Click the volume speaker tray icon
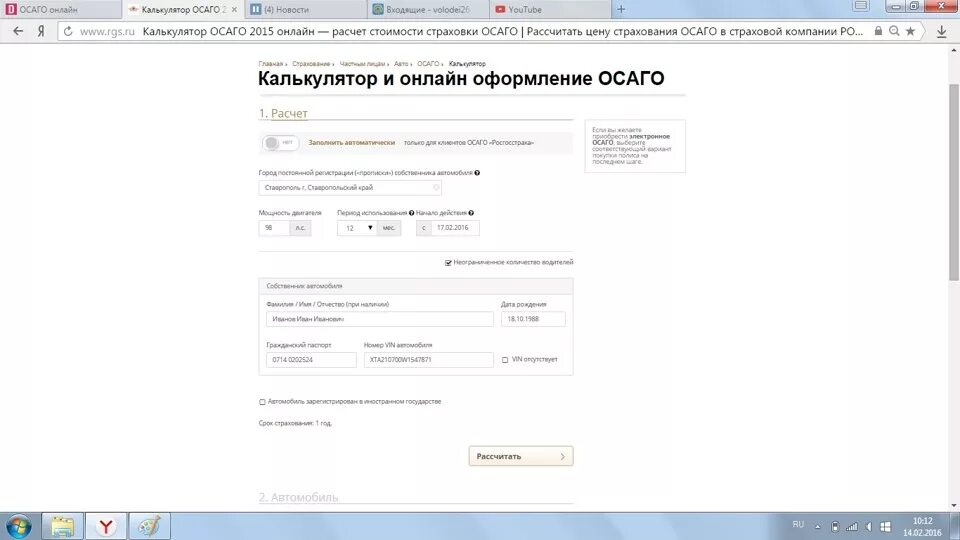 [868, 527]
